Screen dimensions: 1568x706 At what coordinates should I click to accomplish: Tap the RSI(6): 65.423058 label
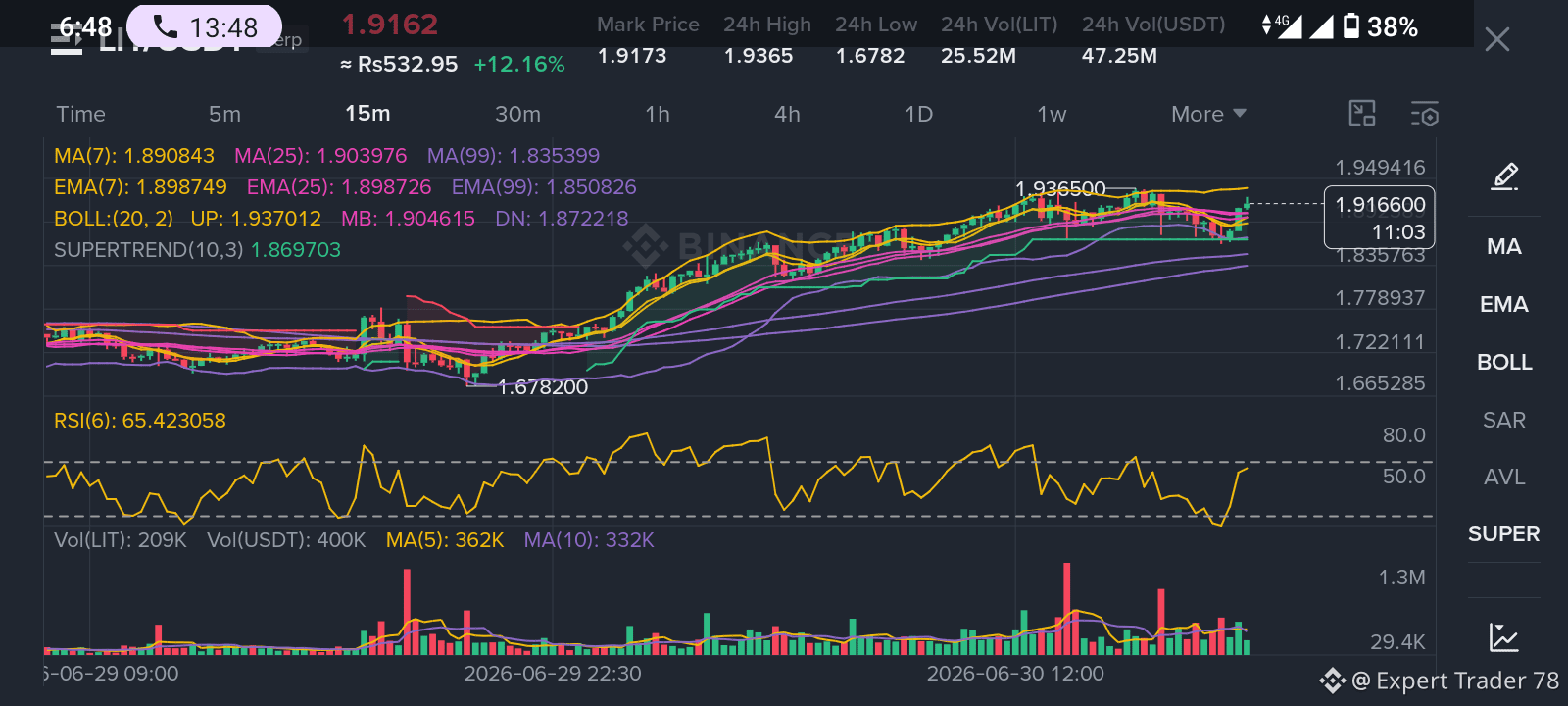pos(140,421)
